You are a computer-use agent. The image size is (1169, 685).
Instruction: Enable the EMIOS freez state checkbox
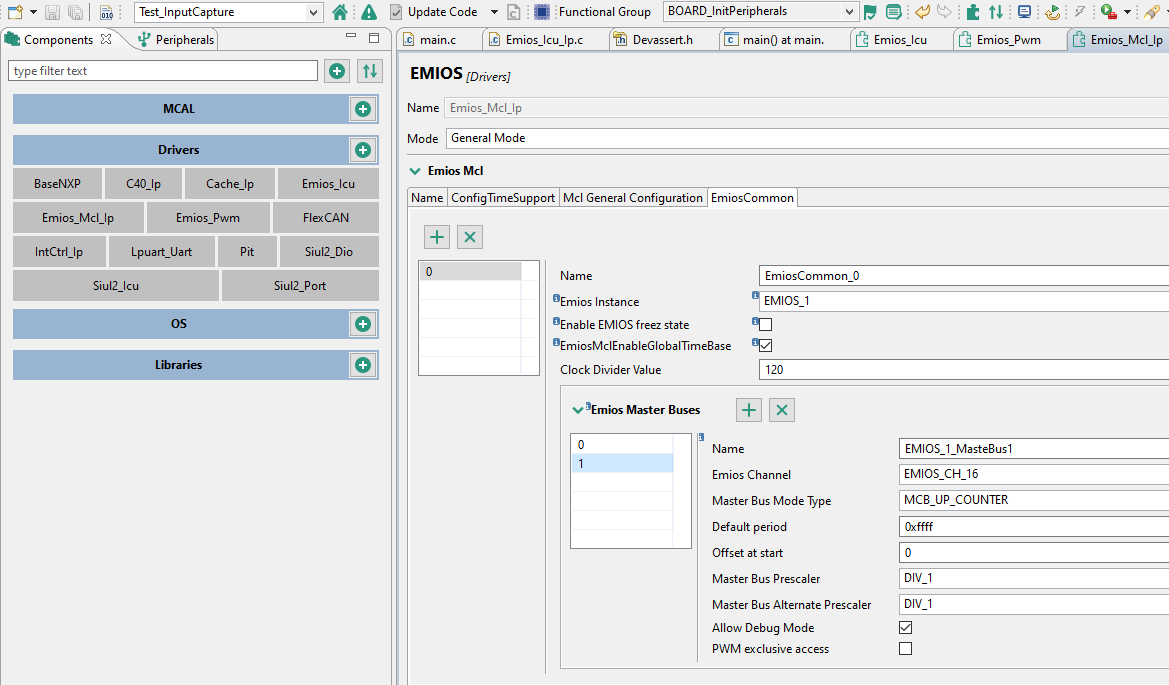(x=764, y=323)
